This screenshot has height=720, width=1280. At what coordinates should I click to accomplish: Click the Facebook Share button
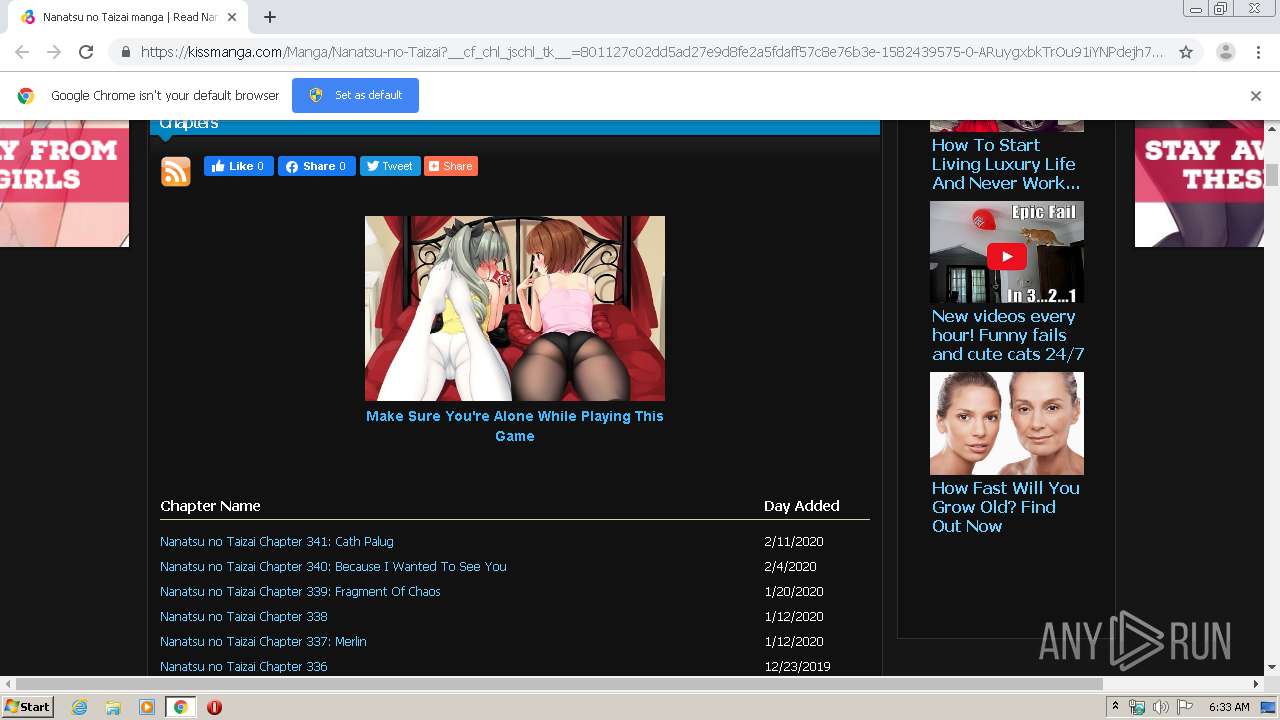tap(317, 166)
